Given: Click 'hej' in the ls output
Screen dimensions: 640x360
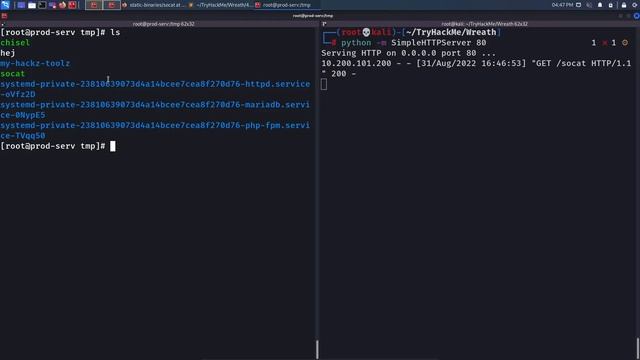Looking at the screenshot, I should pyautogui.click(x=8, y=53).
